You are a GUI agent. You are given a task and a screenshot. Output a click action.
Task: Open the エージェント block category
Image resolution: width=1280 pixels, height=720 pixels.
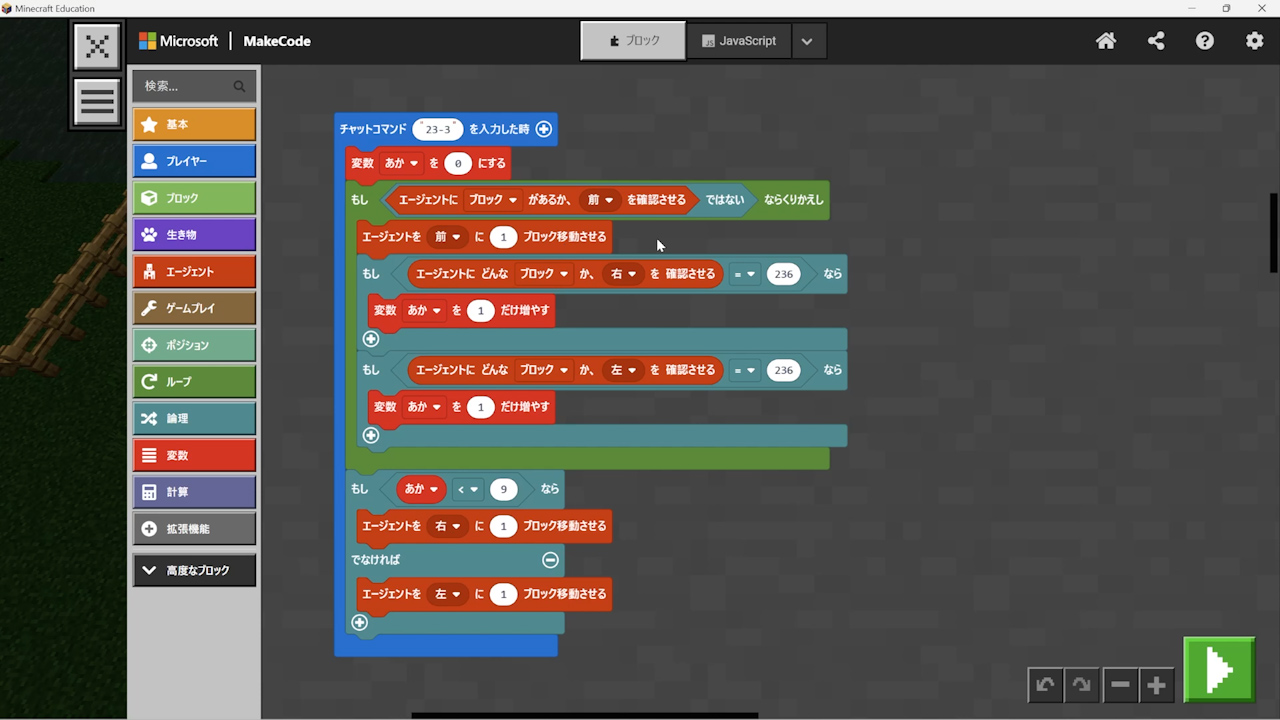[x=194, y=271]
